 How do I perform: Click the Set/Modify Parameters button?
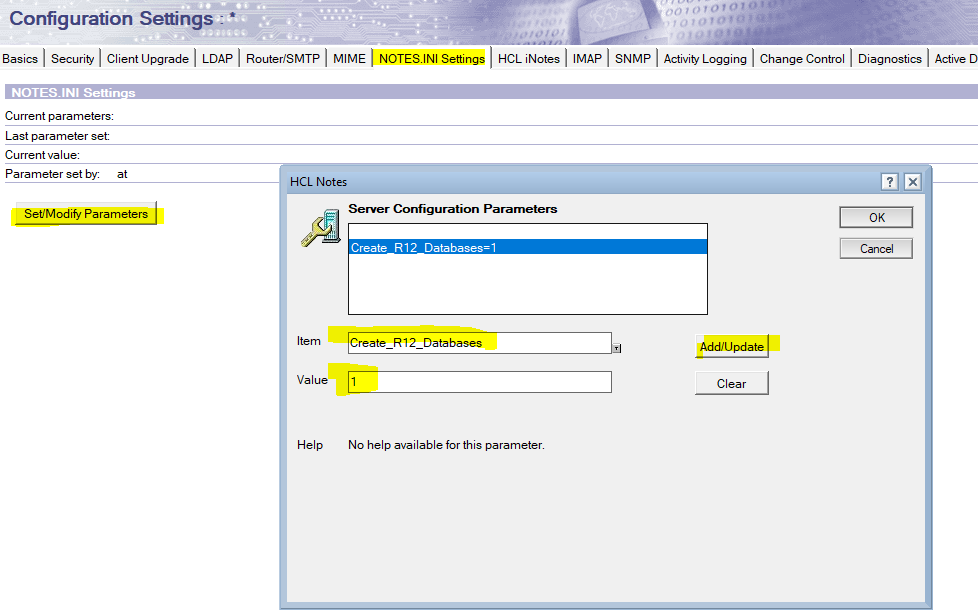(86, 214)
